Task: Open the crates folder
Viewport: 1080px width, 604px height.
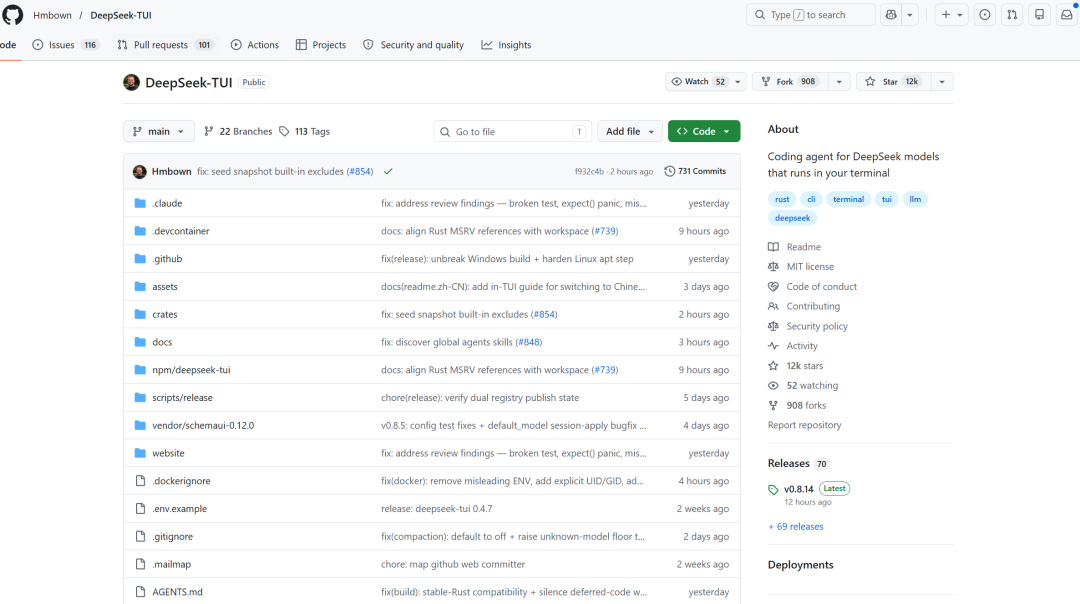Action: pos(165,314)
